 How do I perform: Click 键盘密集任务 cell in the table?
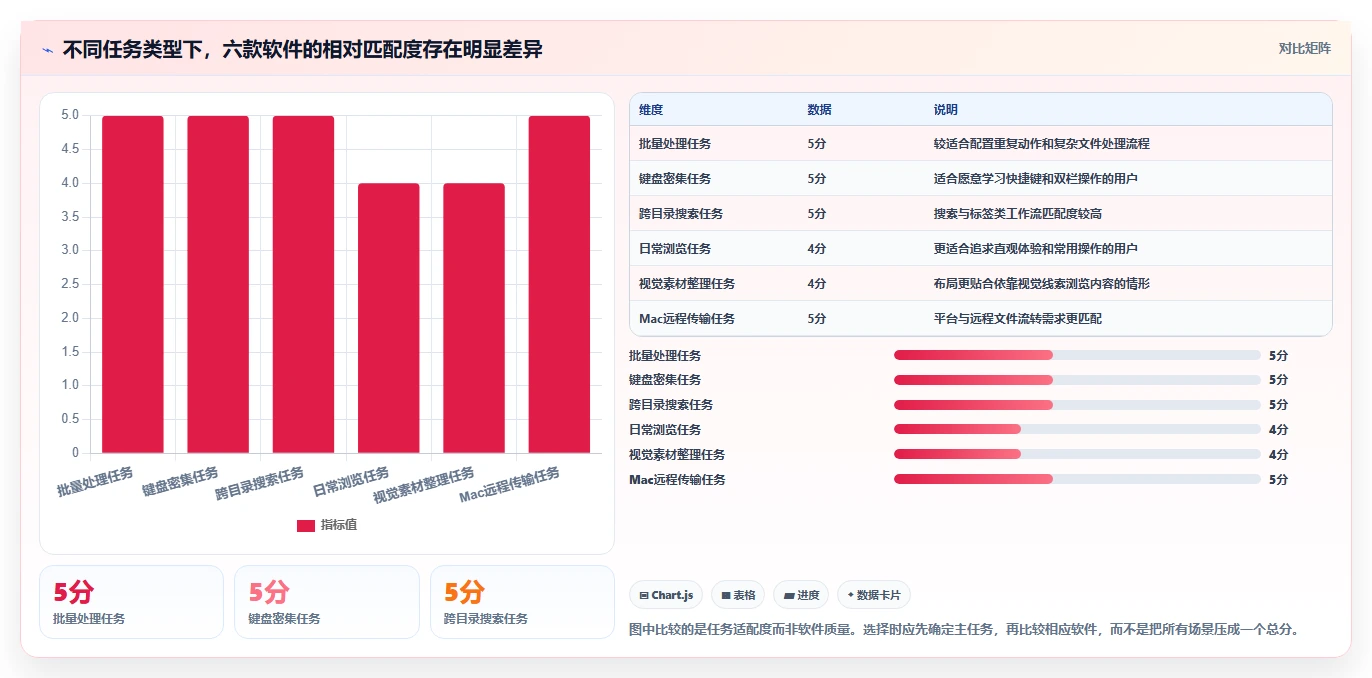[675, 179]
